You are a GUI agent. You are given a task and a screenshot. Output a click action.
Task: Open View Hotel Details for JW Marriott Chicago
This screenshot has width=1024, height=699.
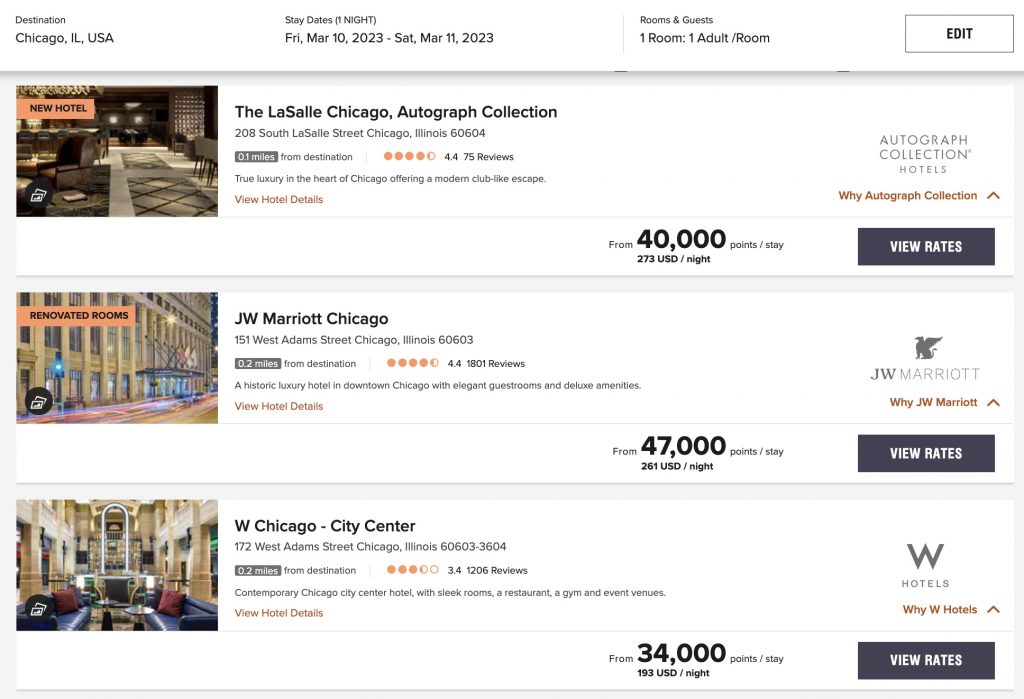[277, 406]
